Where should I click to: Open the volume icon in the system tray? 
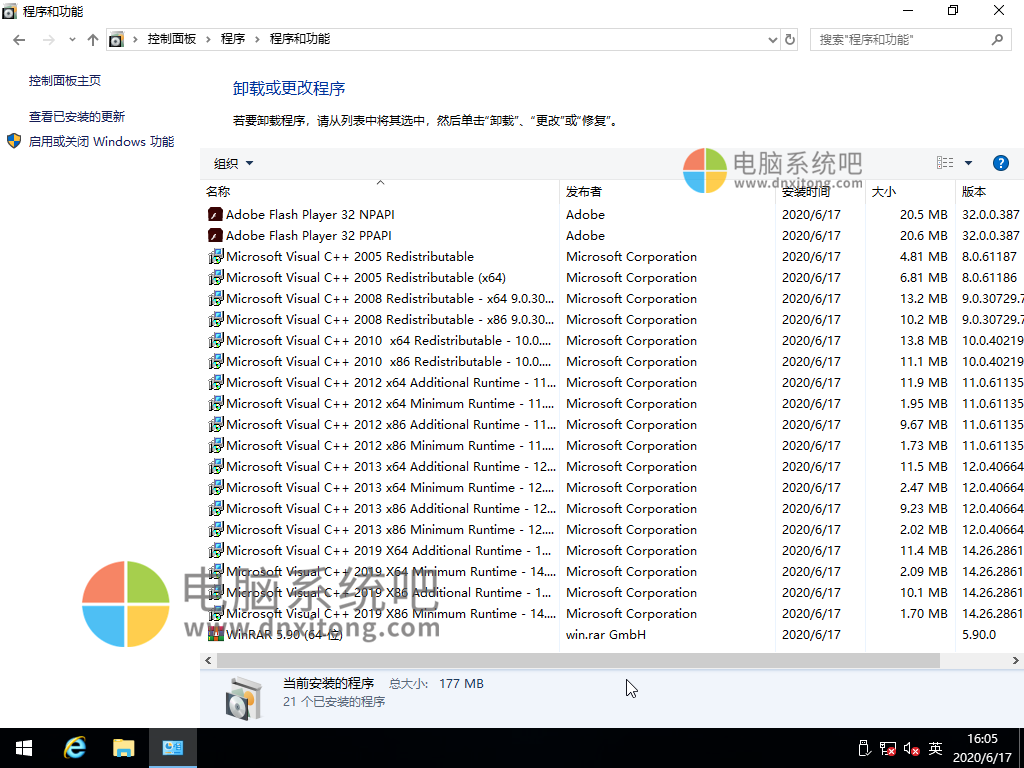tap(909, 747)
